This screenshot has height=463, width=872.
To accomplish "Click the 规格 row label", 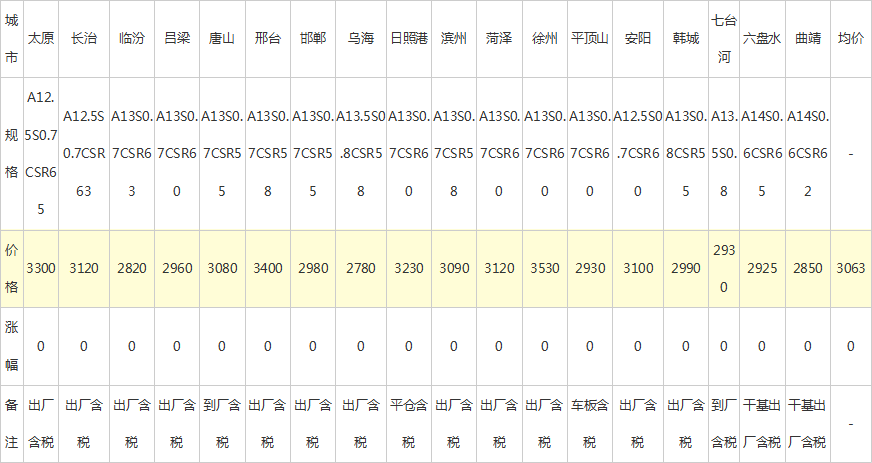I will [11, 155].
